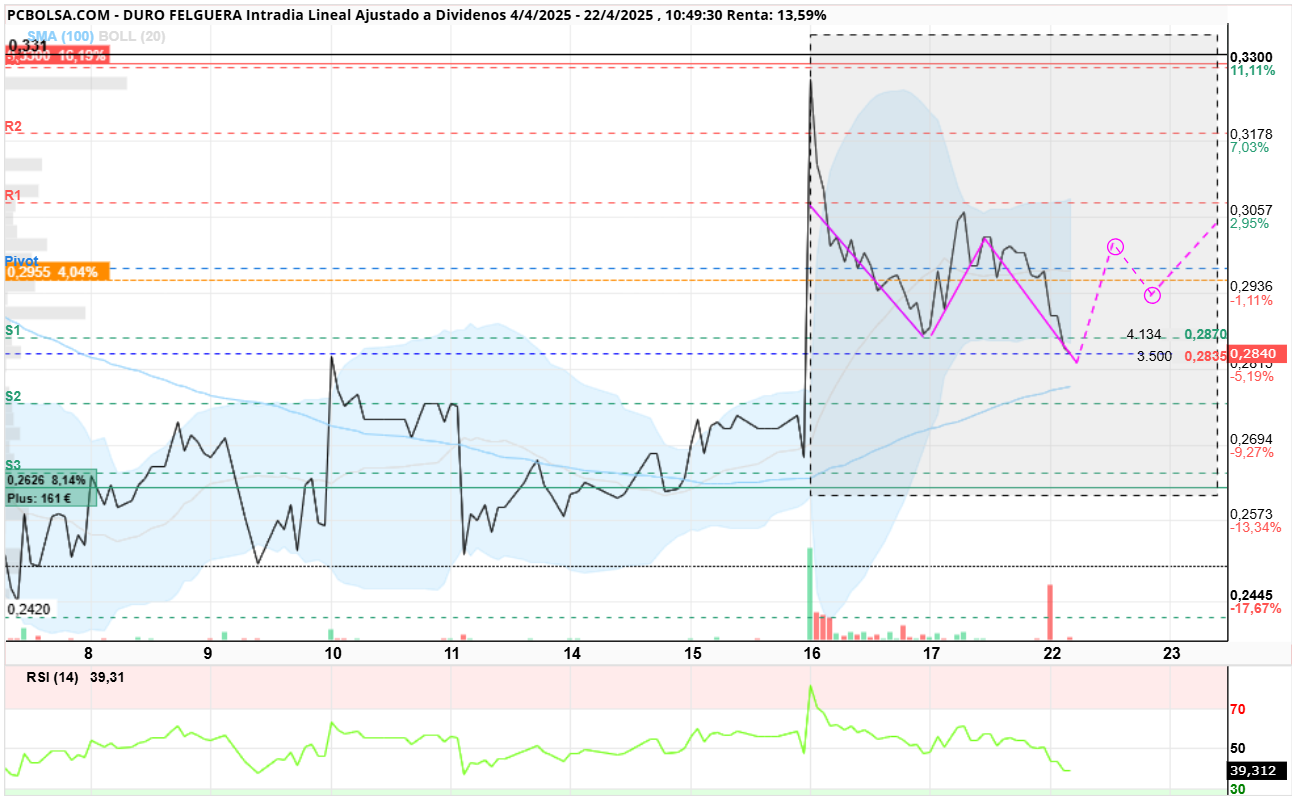Click the lower magenta projection circle marker
This screenshot has width=1296, height=800.
tap(1153, 295)
